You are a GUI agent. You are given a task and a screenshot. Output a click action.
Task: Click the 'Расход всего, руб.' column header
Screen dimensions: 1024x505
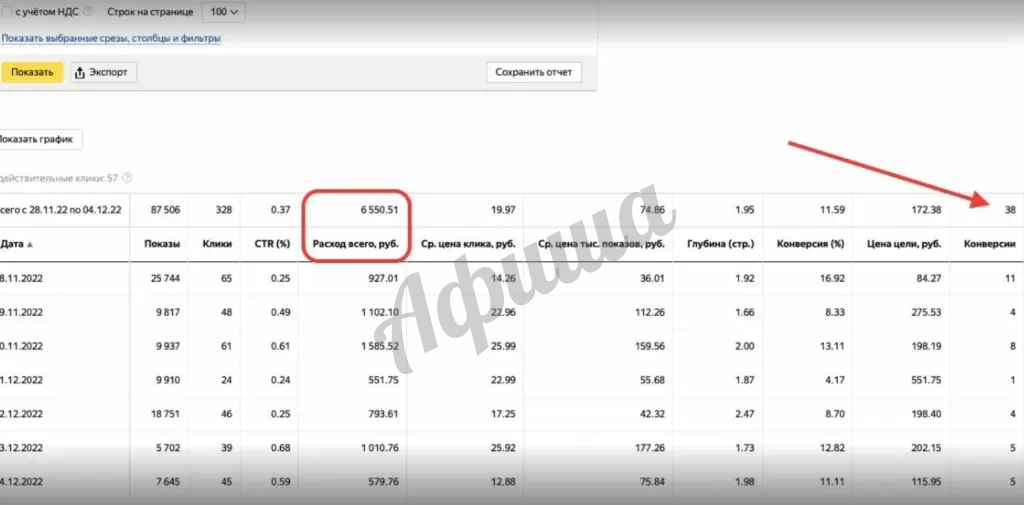(x=356, y=244)
